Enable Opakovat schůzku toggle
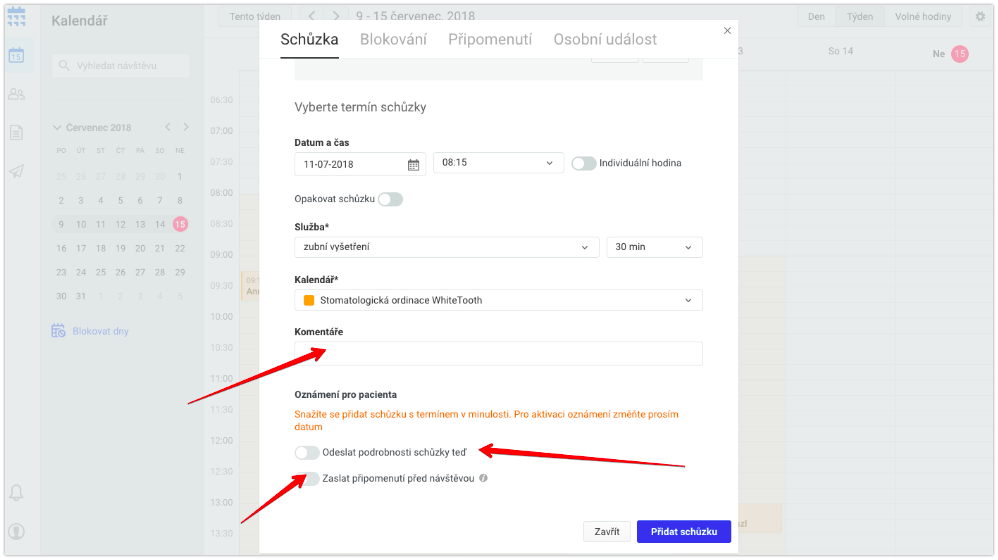 click(390, 199)
